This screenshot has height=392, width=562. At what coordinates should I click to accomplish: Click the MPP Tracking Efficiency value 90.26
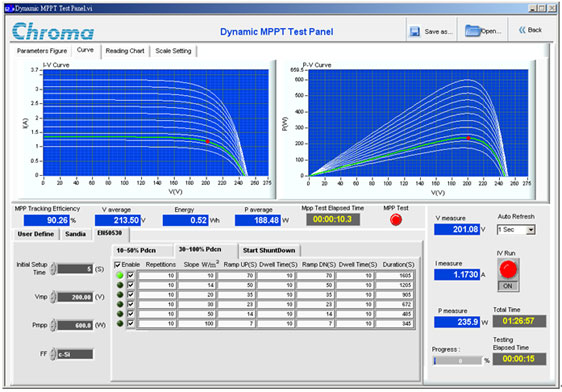47,220
